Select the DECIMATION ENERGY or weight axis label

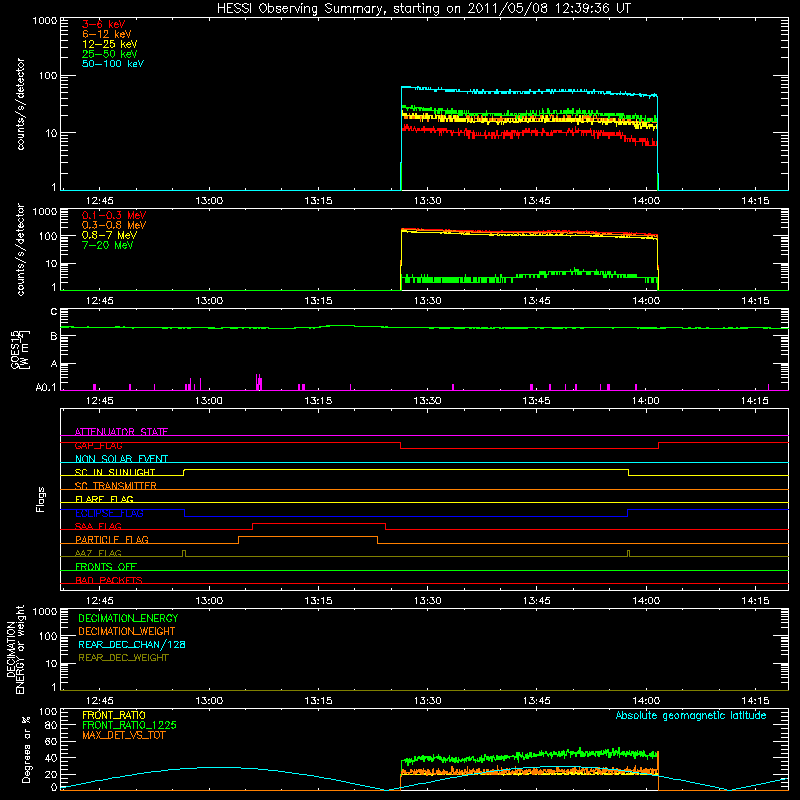15,649
